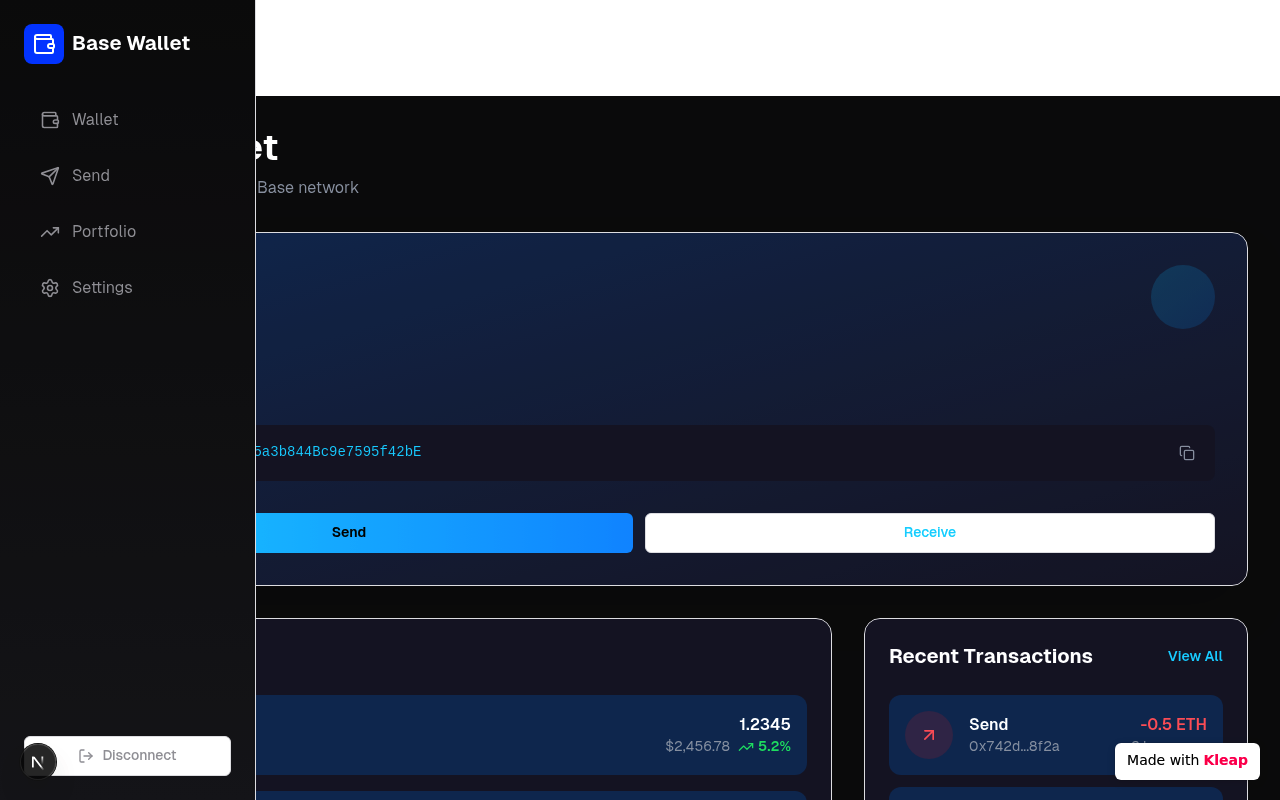Open the Send sidebar item

(128, 176)
